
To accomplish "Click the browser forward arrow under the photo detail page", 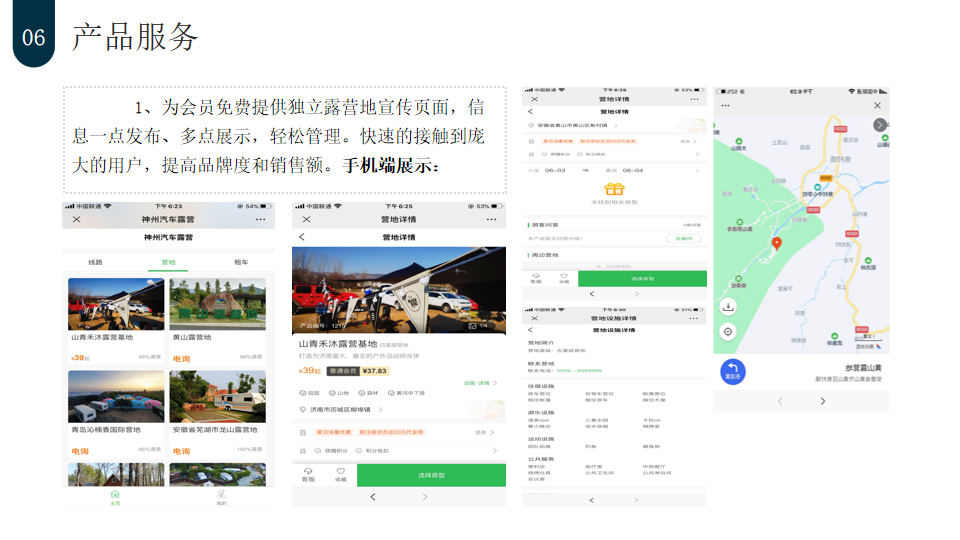I will 425,497.
